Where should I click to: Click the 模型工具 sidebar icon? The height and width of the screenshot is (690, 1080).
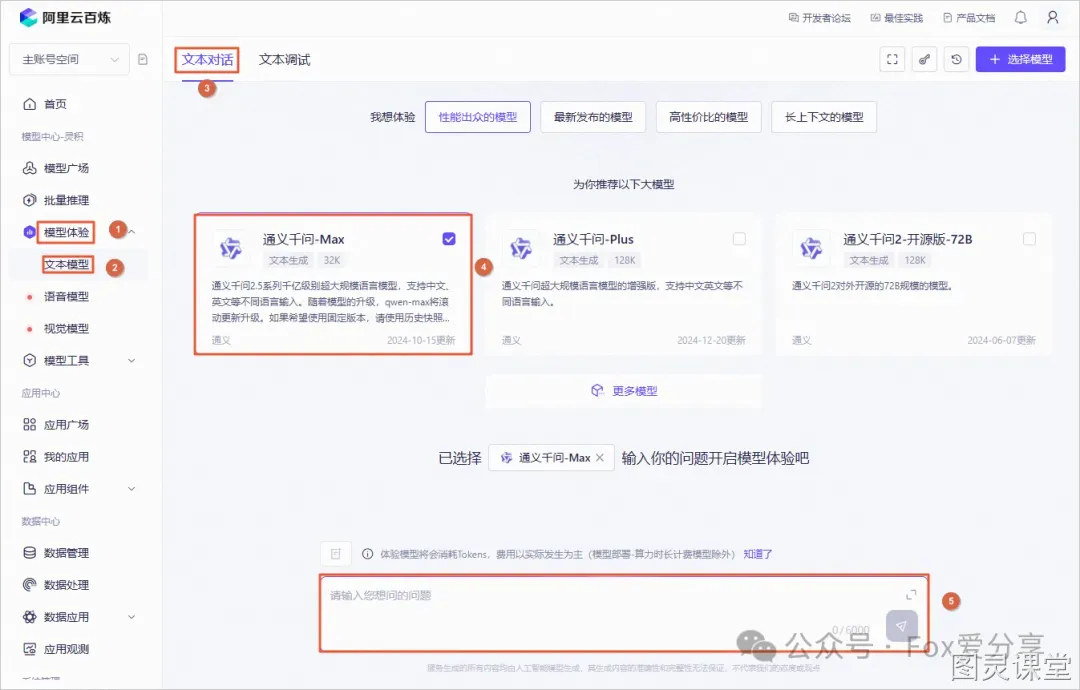coord(30,360)
